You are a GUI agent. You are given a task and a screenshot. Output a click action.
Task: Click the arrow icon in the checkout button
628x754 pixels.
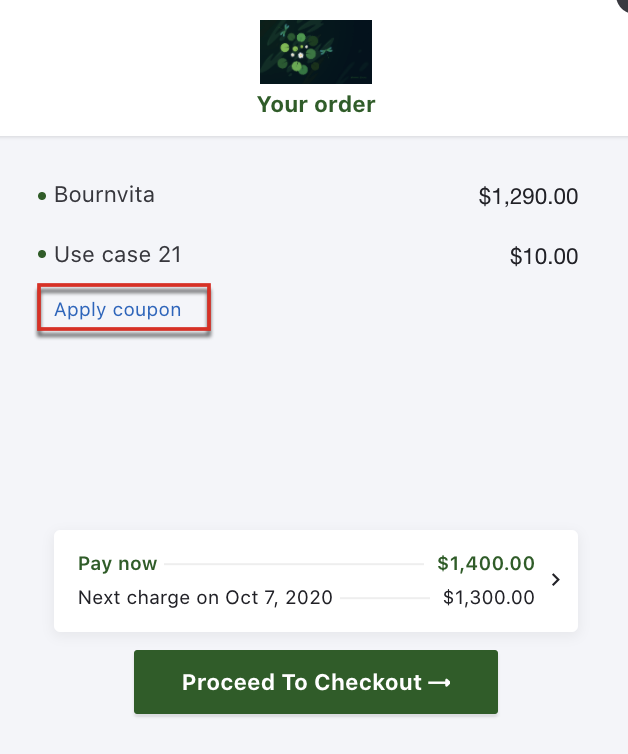tap(439, 683)
